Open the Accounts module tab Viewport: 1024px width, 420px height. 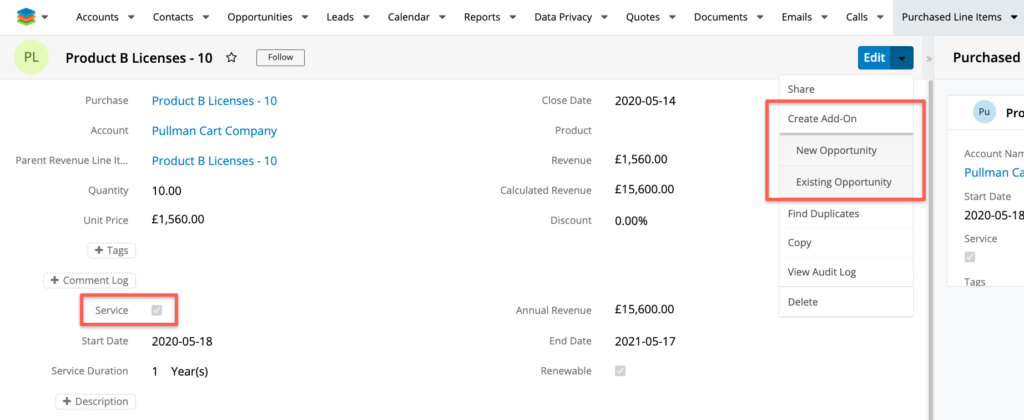click(97, 18)
